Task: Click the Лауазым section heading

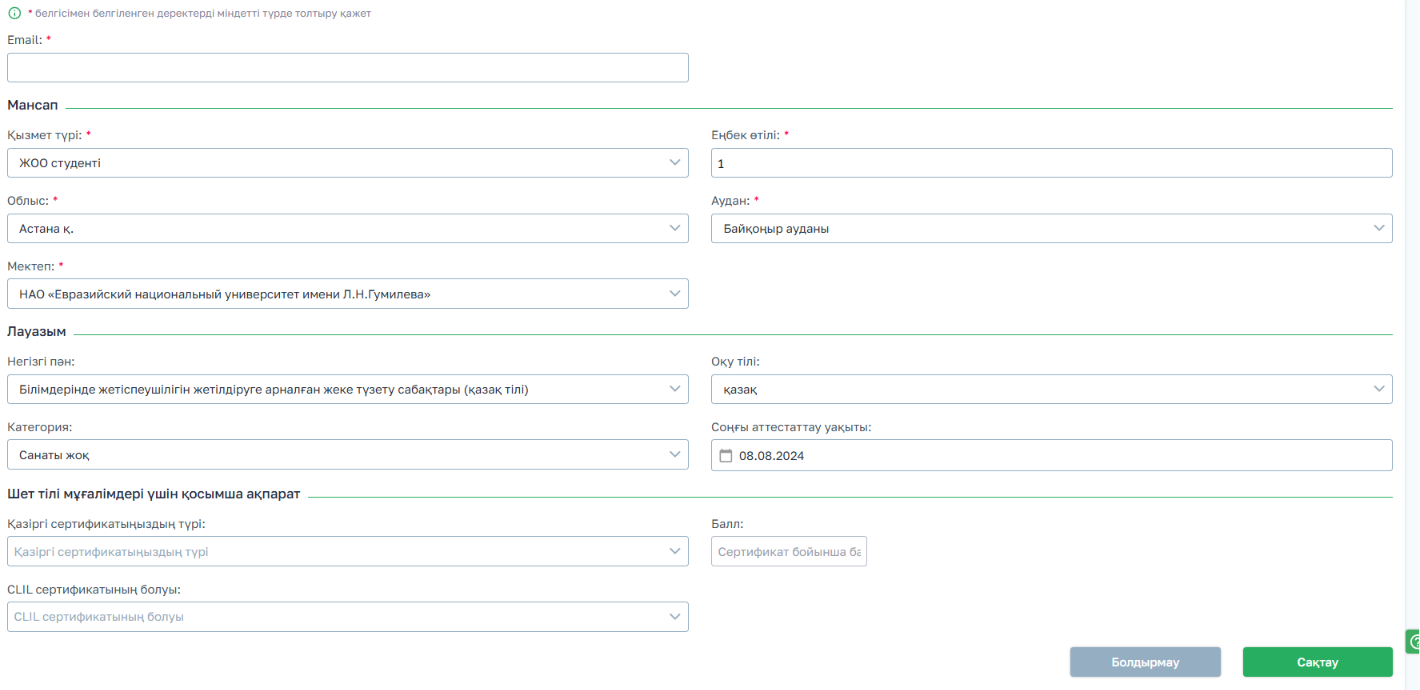Action: [37, 331]
